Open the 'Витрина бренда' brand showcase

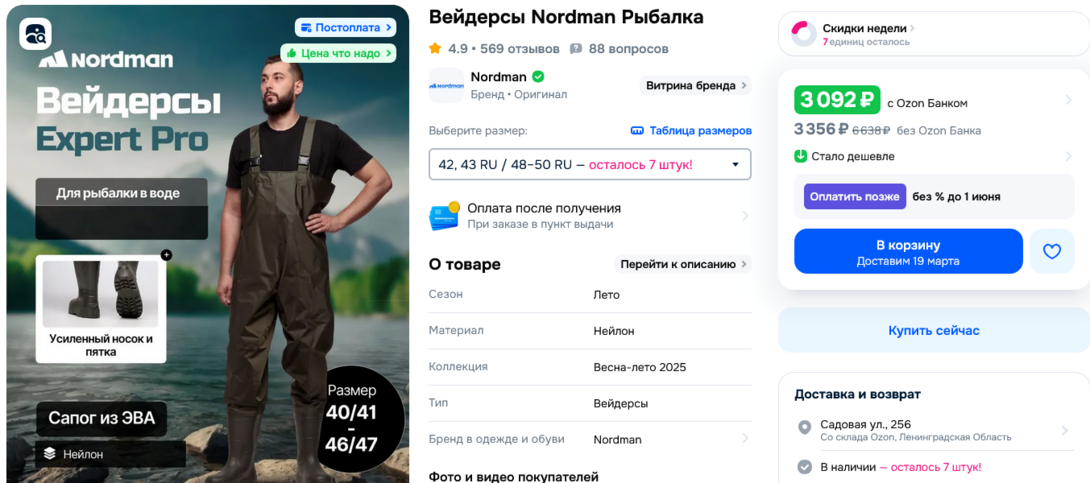click(696, 86)
